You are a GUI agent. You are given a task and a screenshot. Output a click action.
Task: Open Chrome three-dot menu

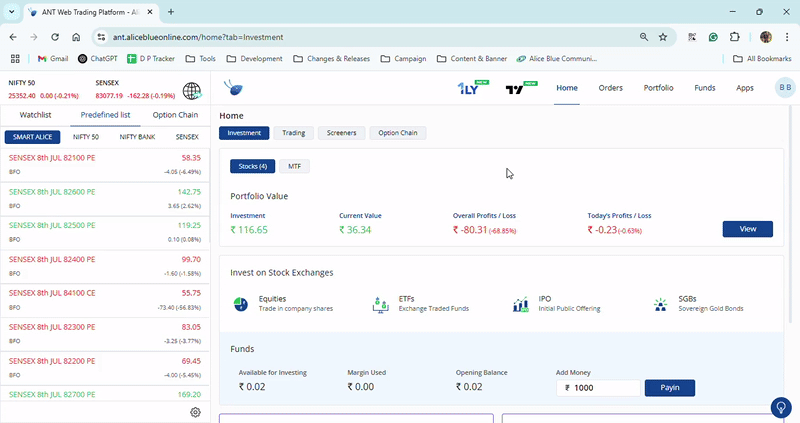[787, 37]
